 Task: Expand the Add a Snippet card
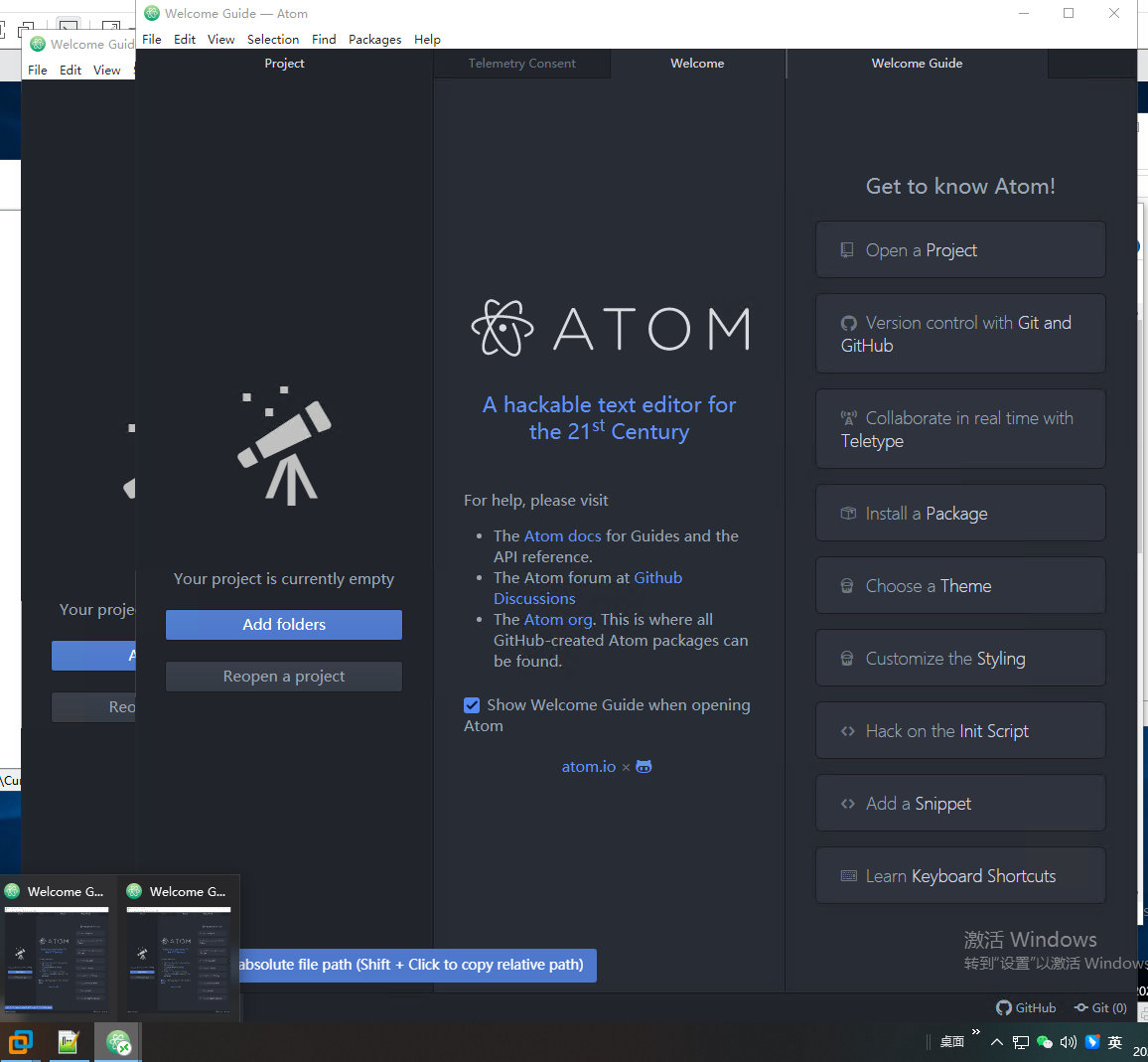pyautogui.click(x=960, y=804)
